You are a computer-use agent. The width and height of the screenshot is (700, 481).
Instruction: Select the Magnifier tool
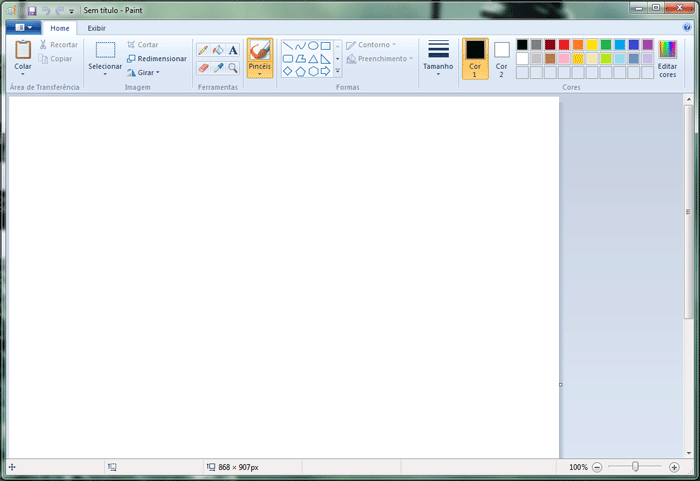point(233,68)
